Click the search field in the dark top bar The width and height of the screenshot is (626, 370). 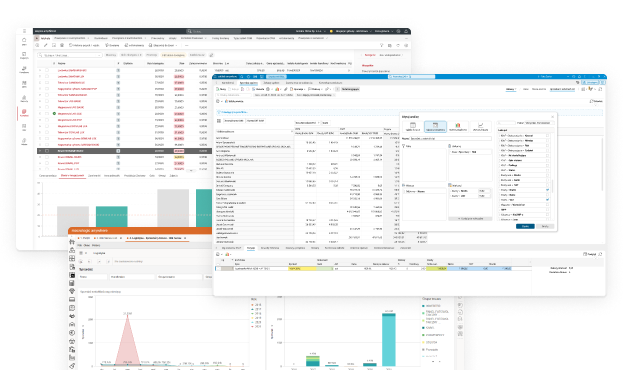point(214,31)
